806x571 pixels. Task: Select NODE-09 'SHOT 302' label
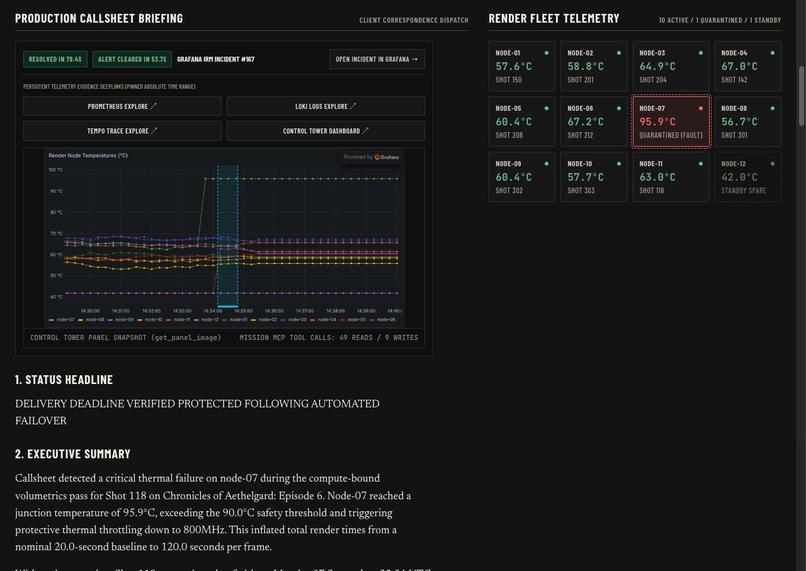coord(509,191)
